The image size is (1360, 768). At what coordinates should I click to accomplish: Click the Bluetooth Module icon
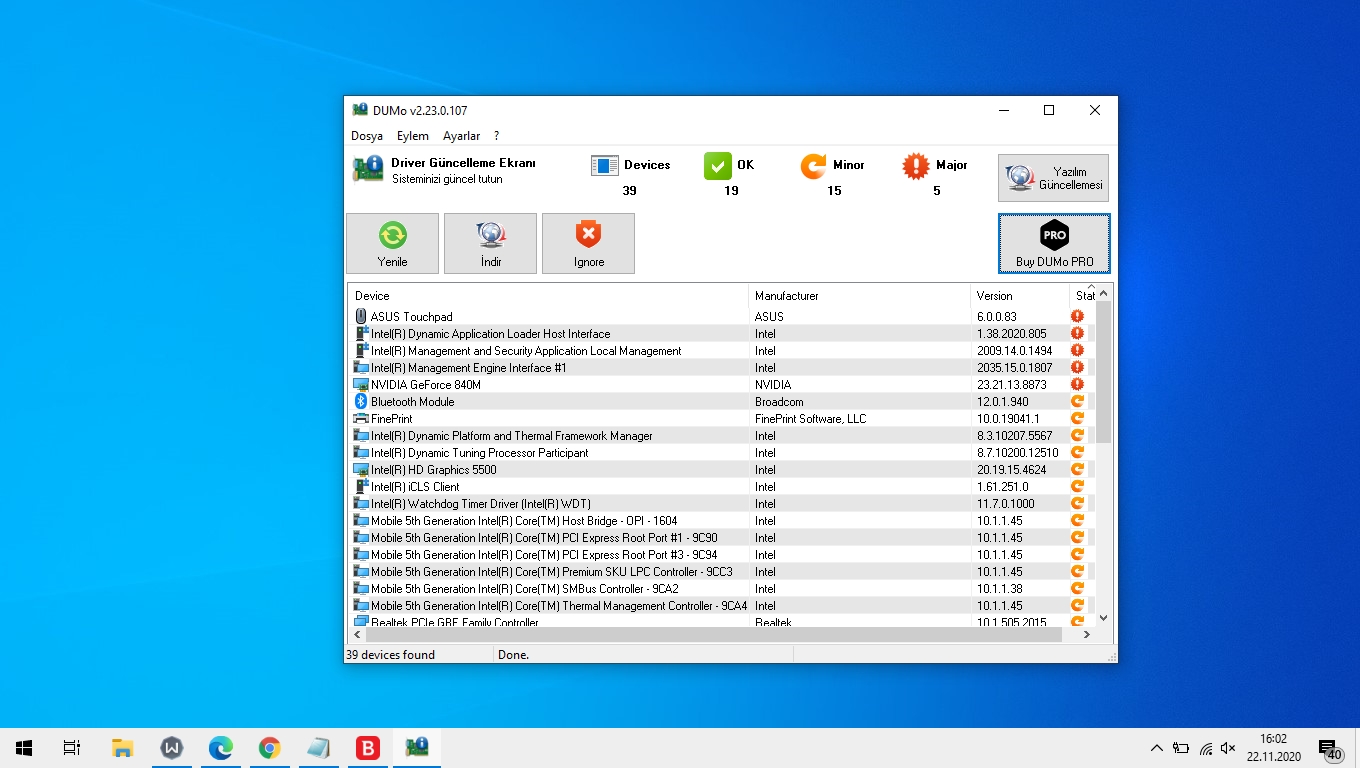pos(361,402)
